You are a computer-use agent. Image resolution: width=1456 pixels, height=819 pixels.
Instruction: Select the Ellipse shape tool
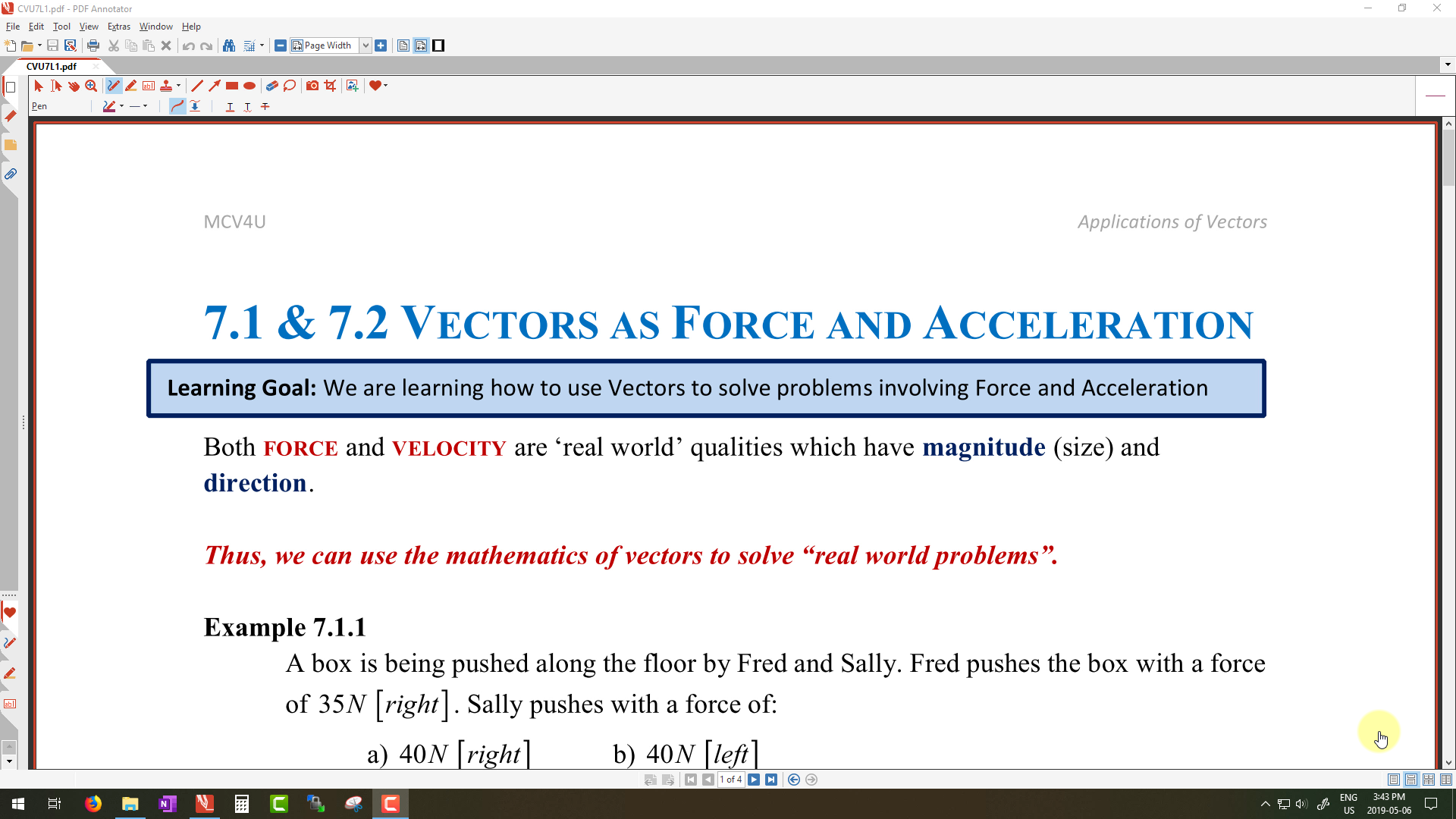[249, 86]
